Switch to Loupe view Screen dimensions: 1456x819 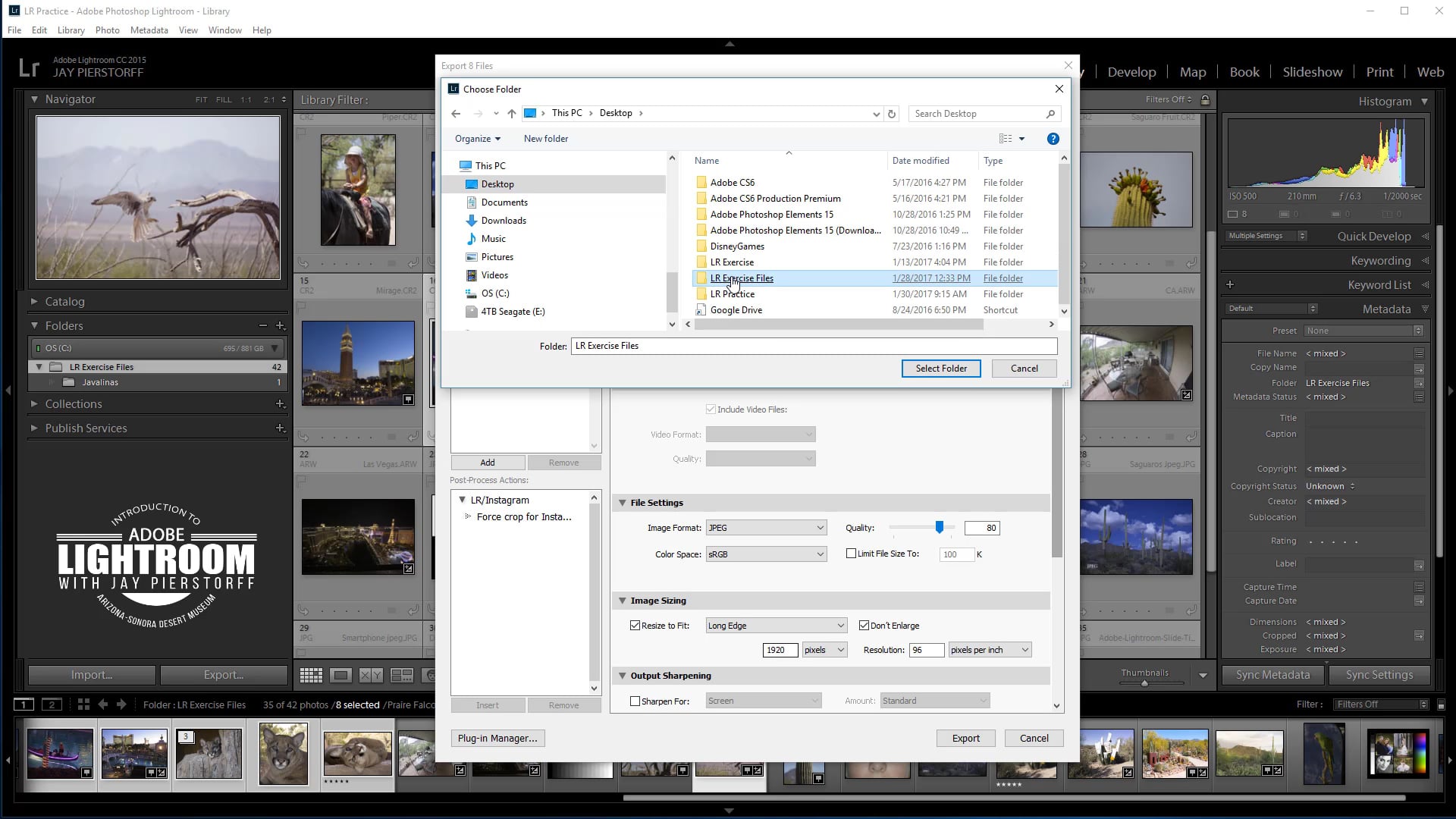click(341, 675)
